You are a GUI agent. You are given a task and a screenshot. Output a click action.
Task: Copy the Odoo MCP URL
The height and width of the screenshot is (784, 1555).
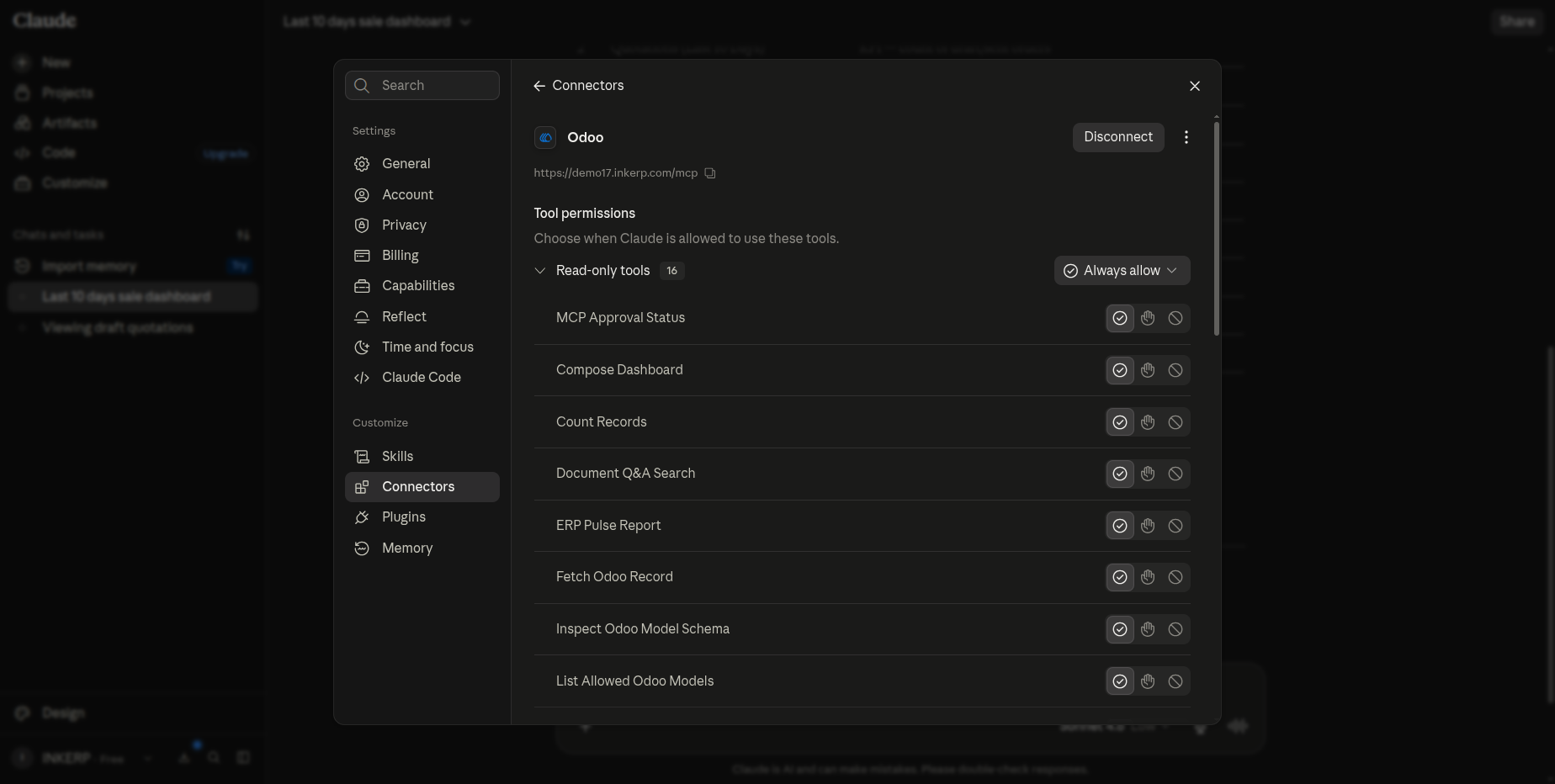pos(710,173)
